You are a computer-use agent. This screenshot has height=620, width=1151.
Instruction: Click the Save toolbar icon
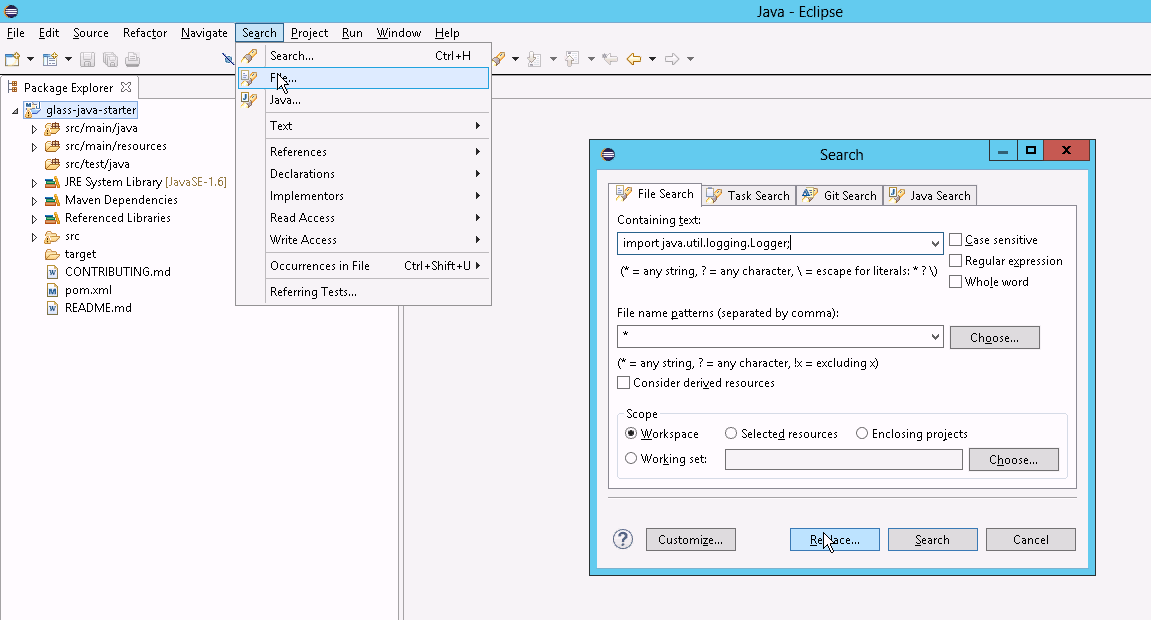87,59
